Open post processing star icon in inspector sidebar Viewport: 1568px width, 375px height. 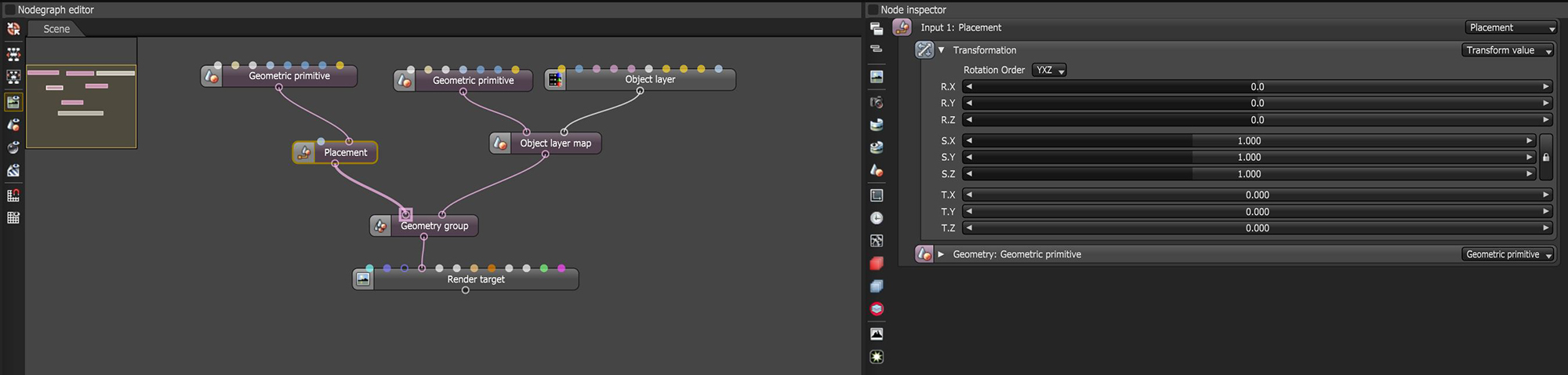[x=877, y=357]
